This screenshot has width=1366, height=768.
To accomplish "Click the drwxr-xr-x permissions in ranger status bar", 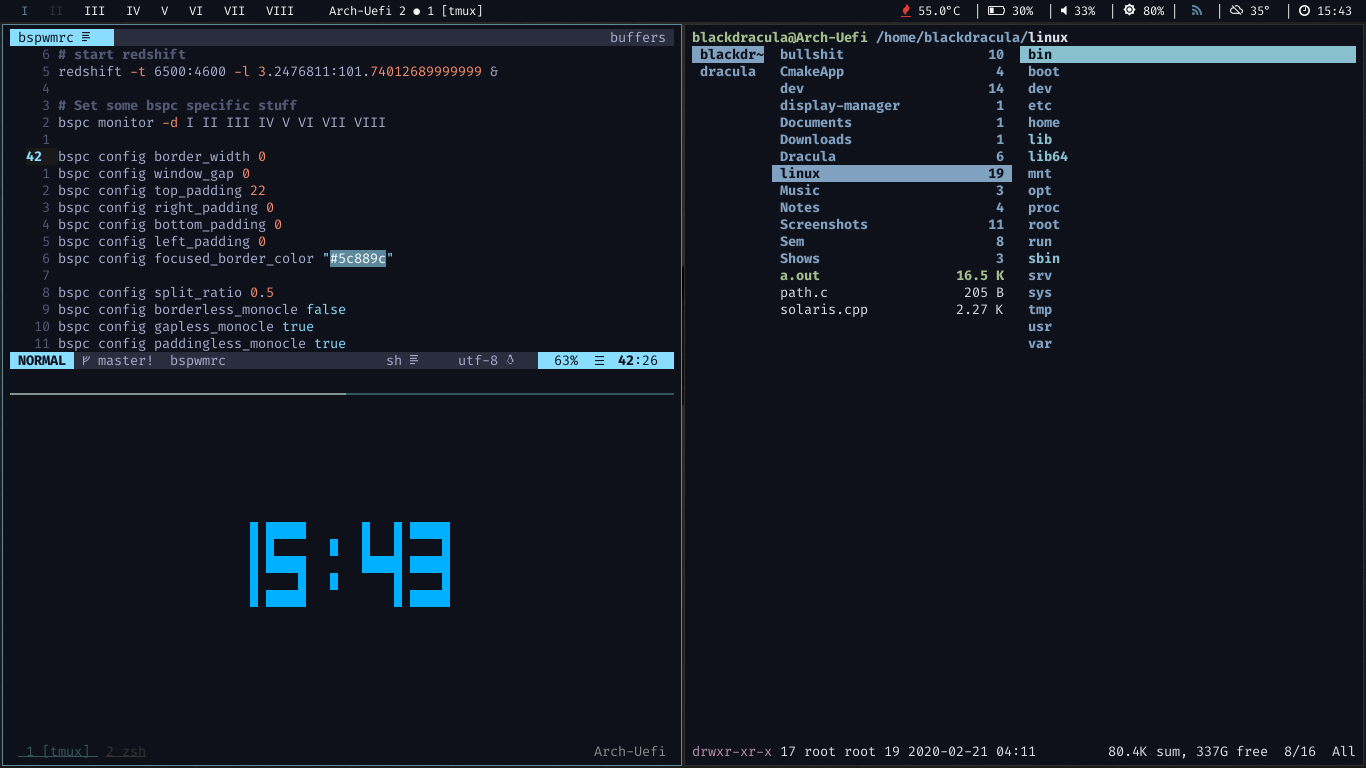I will [x=732, y=751].
